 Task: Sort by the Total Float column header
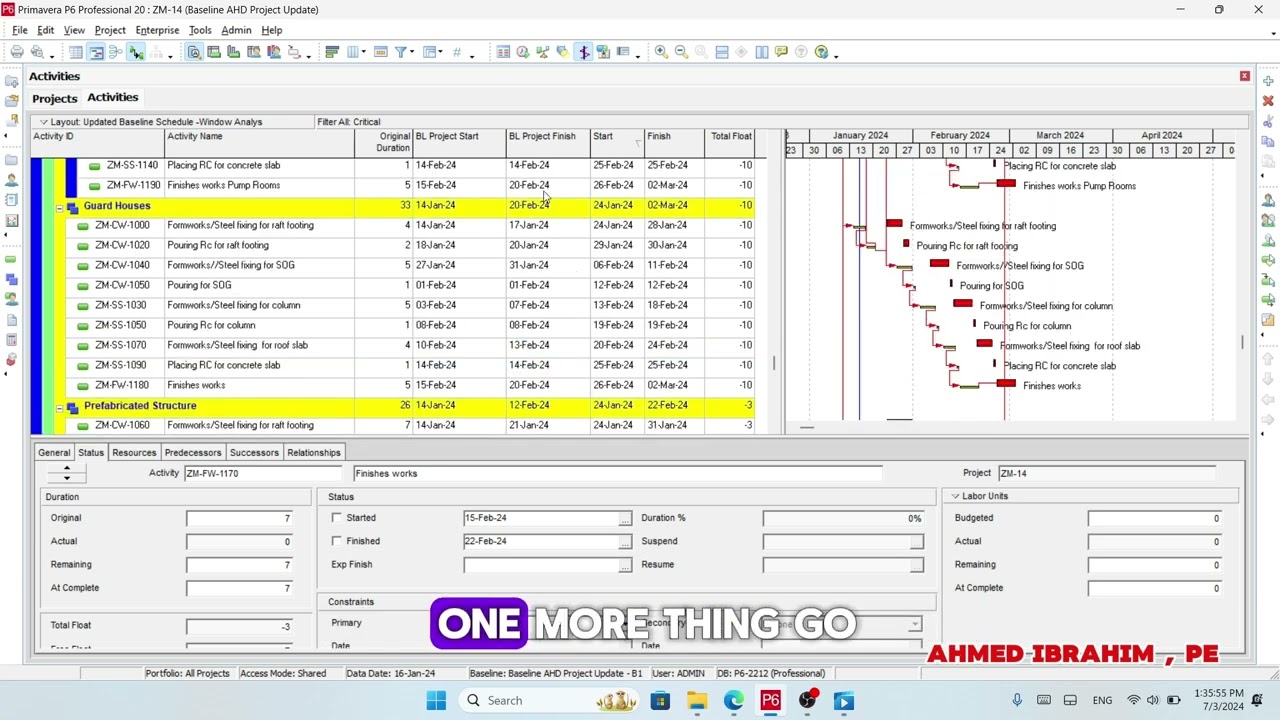tap(730, 142)
